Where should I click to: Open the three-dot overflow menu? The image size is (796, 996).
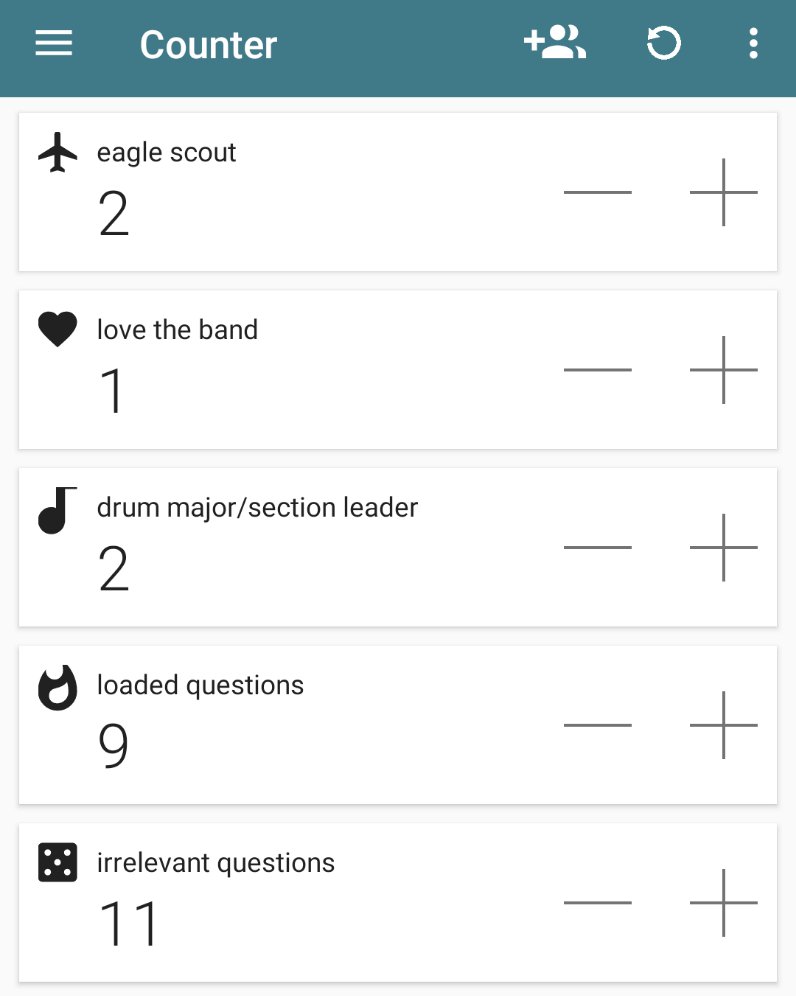click(753, 44)
